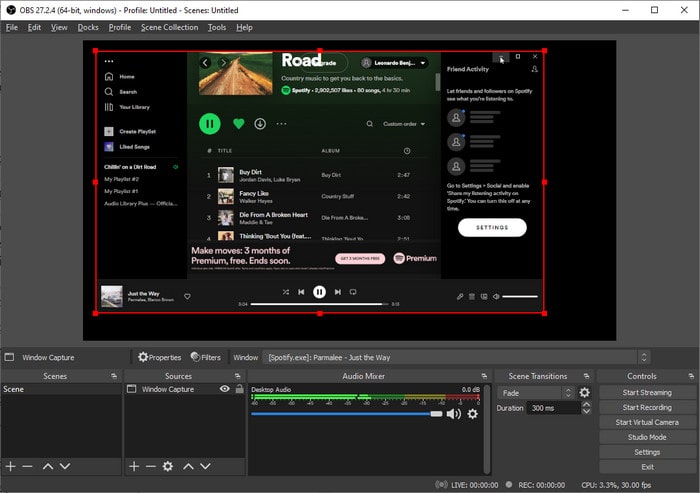700x493 pixels.
Task: Open the Tools menu
Action: click(217, 27)
